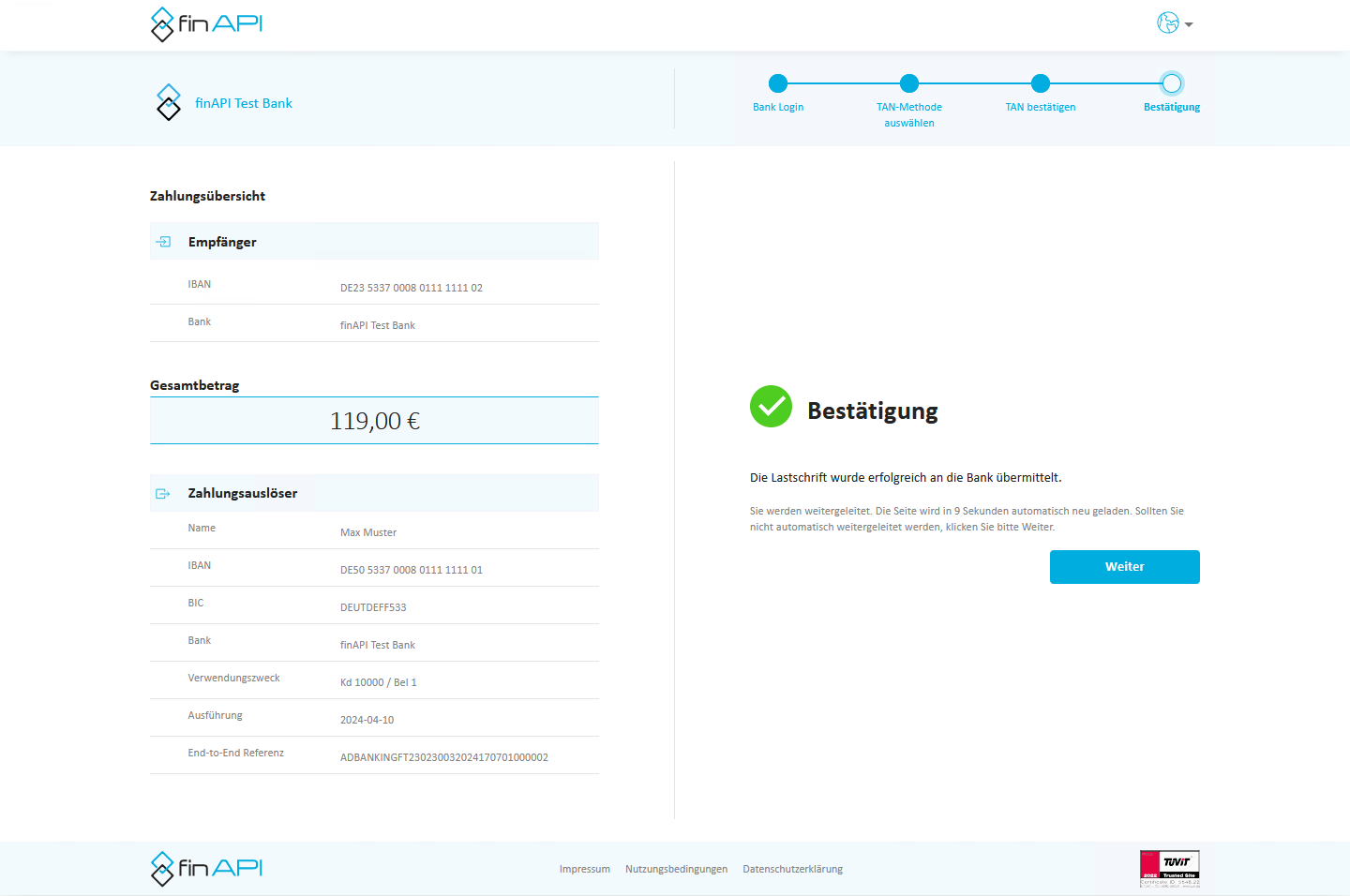Click the finAPI Test Bank title text
Screen dimensions: 1350x896
click(x=244, y=103)
